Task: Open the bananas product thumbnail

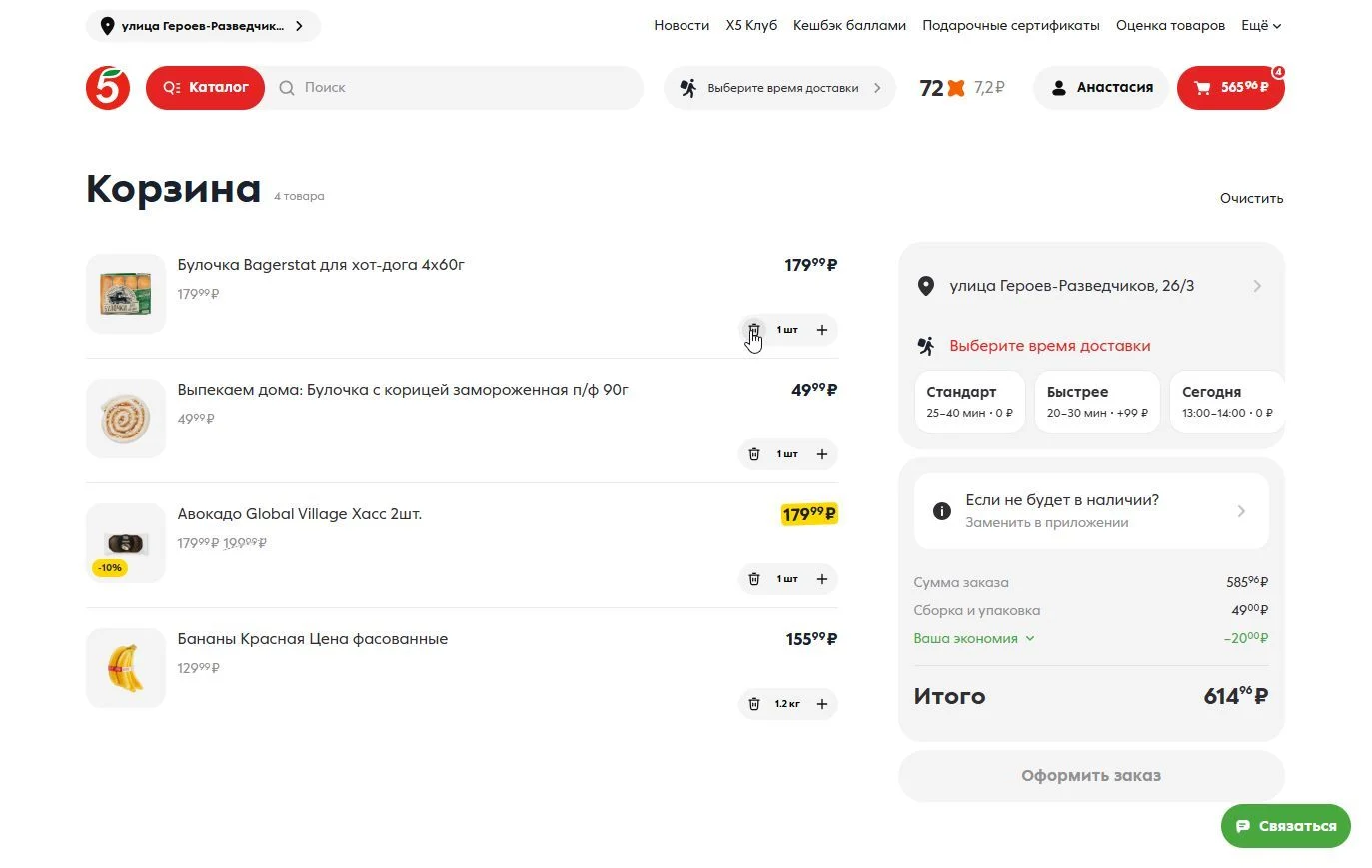Action: [x=126, y=668]
